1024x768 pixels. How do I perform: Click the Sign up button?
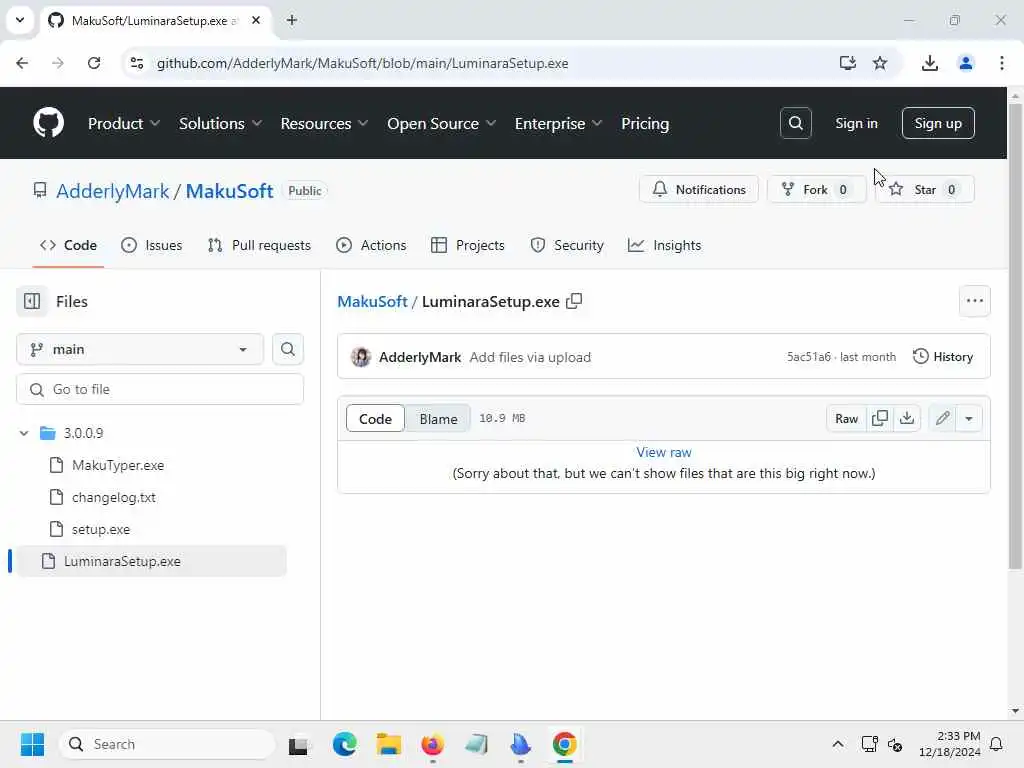pyautogui.click(x=938, y=123)
